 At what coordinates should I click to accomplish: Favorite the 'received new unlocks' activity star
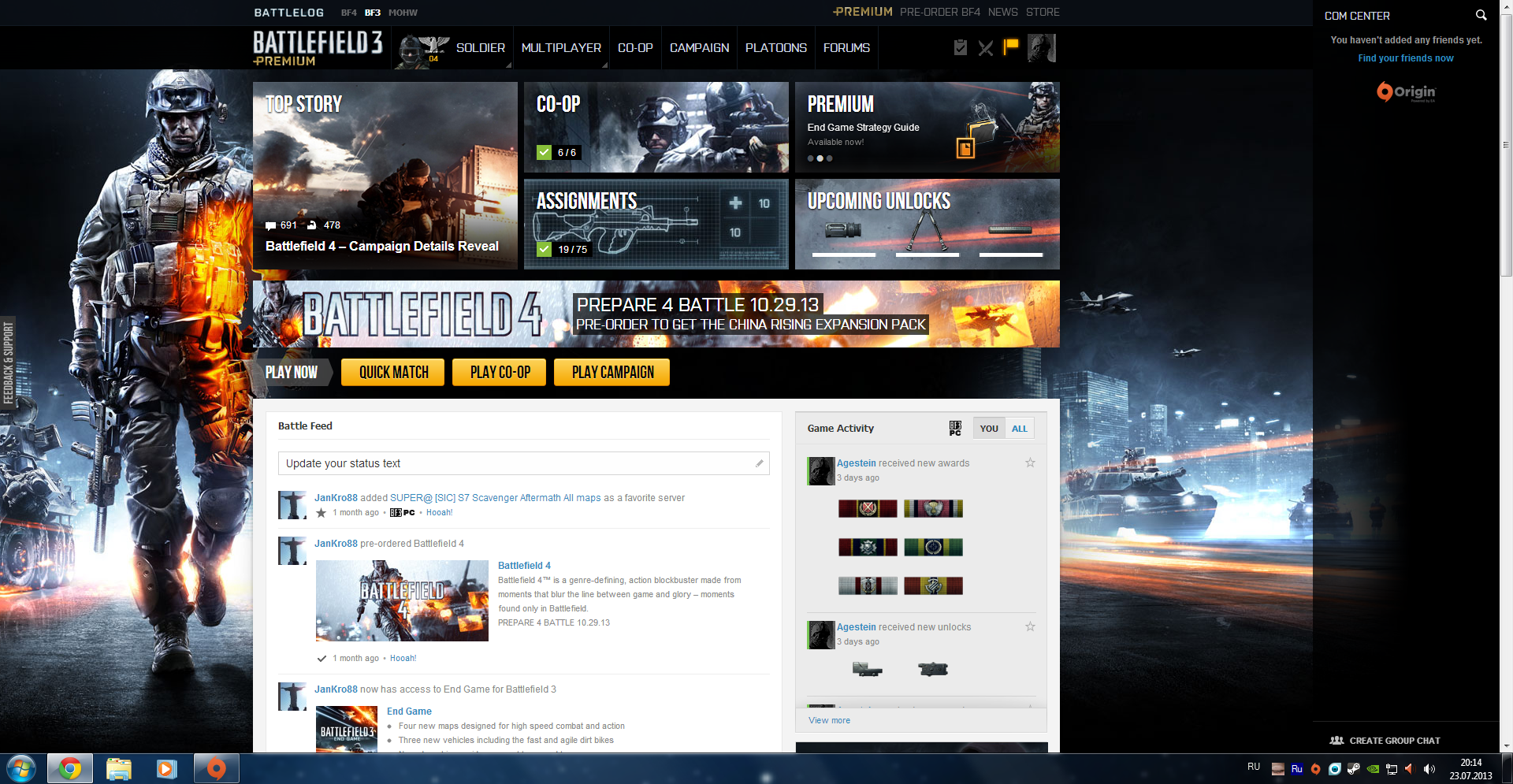pos(1030,626)
